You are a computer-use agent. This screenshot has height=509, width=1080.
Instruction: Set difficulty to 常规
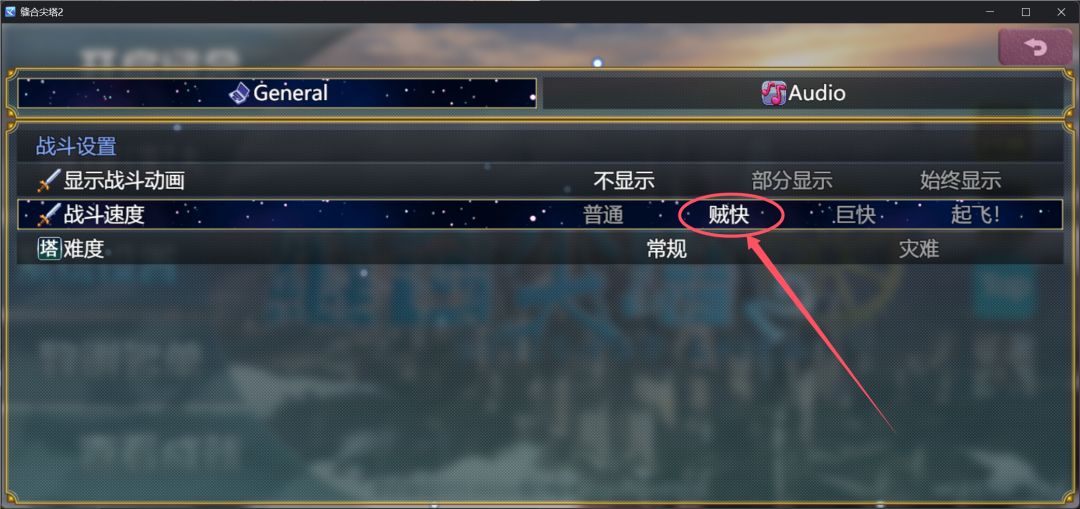(x=666, y=249)
